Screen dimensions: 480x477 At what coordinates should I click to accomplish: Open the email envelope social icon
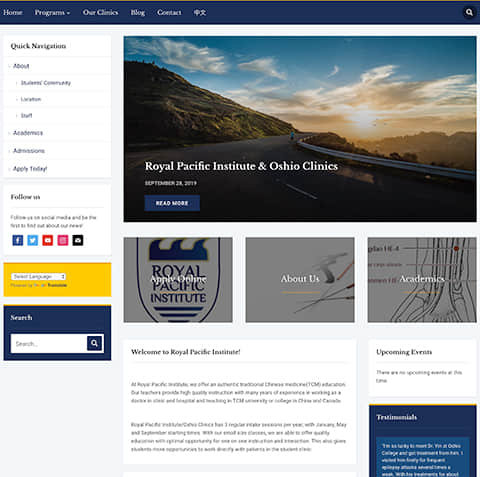point(78,240)
